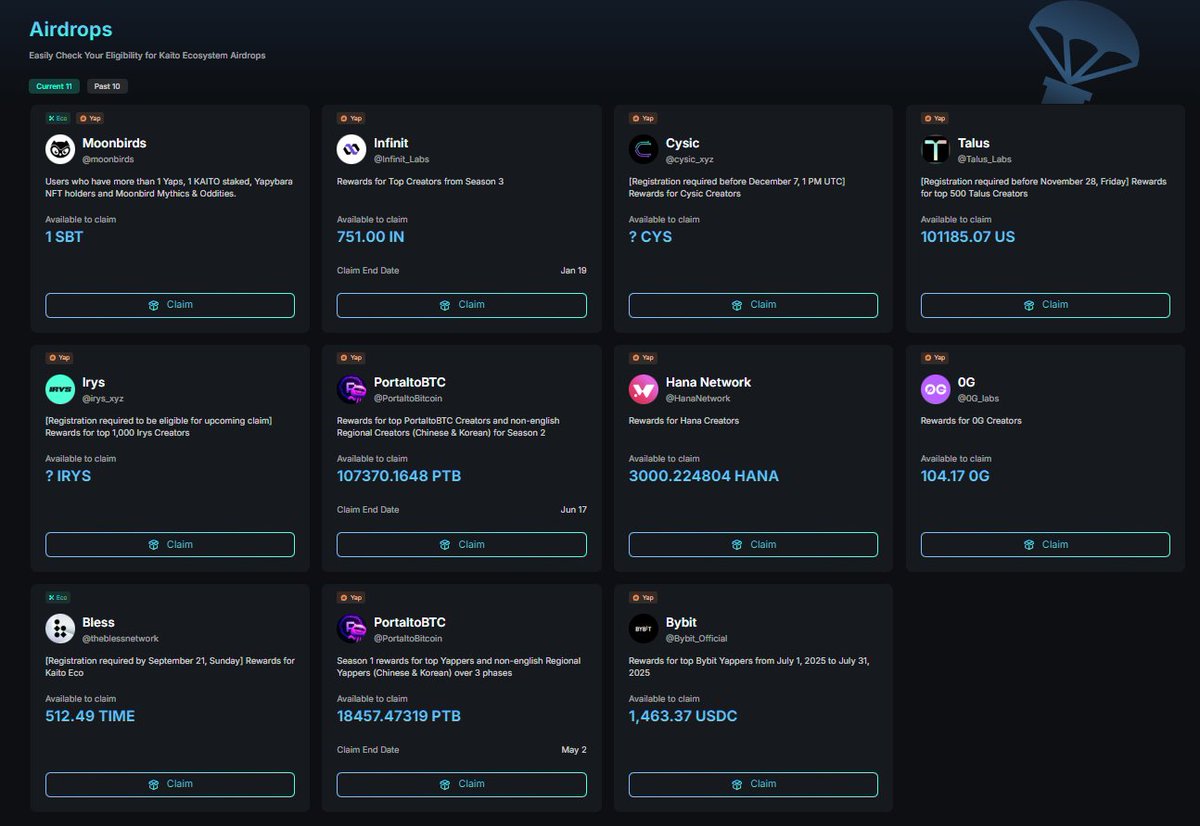Open the @Talus_Labs handle link
This screenshot has width=1200, height=826.
(x=985, y=159)
